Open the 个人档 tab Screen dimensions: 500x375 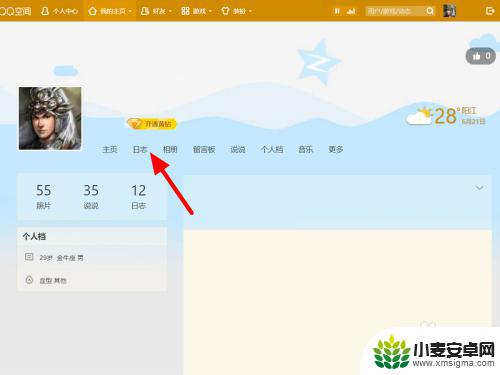272,149
